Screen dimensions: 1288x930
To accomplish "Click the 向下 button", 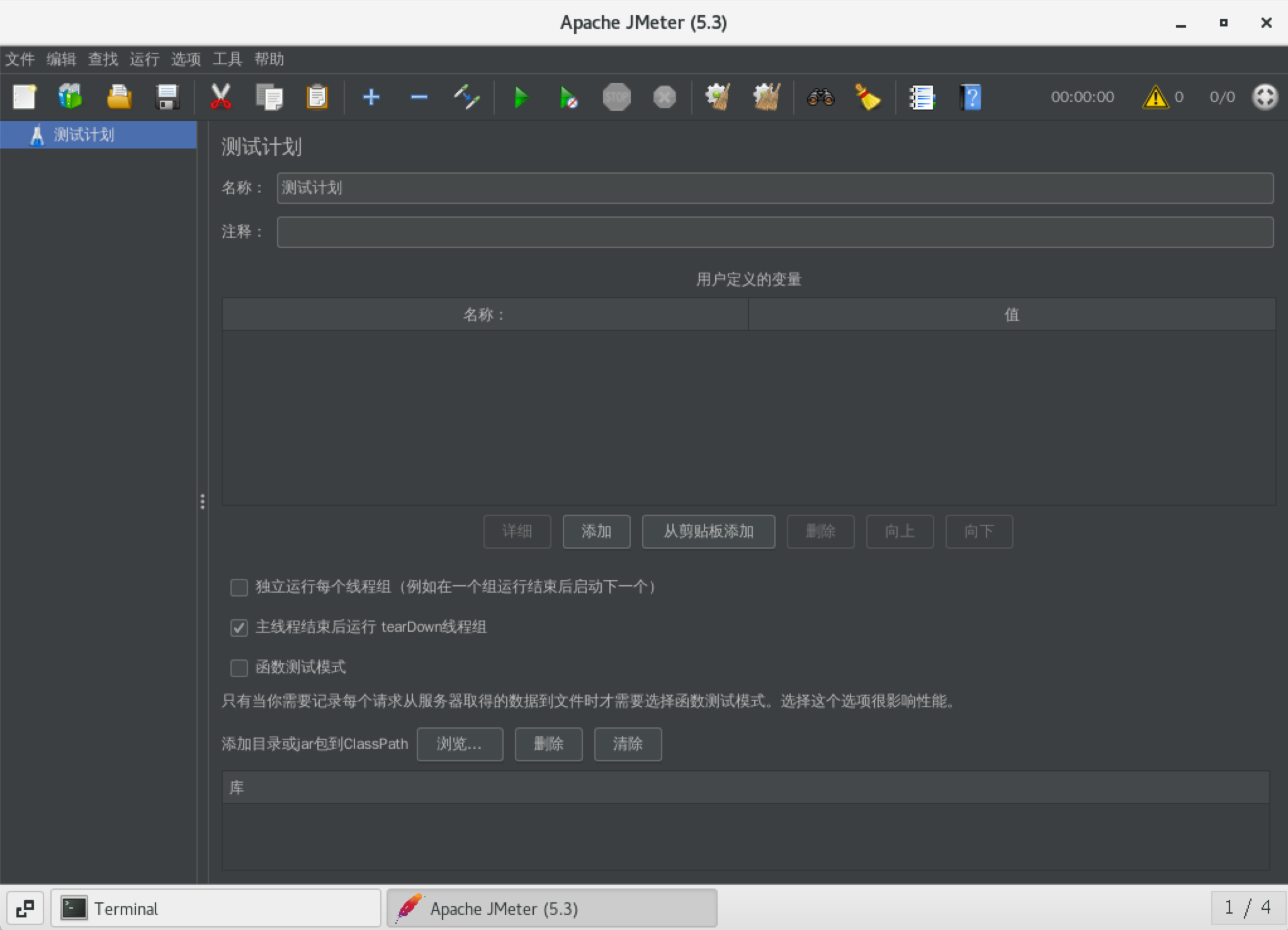I will 980,532.
